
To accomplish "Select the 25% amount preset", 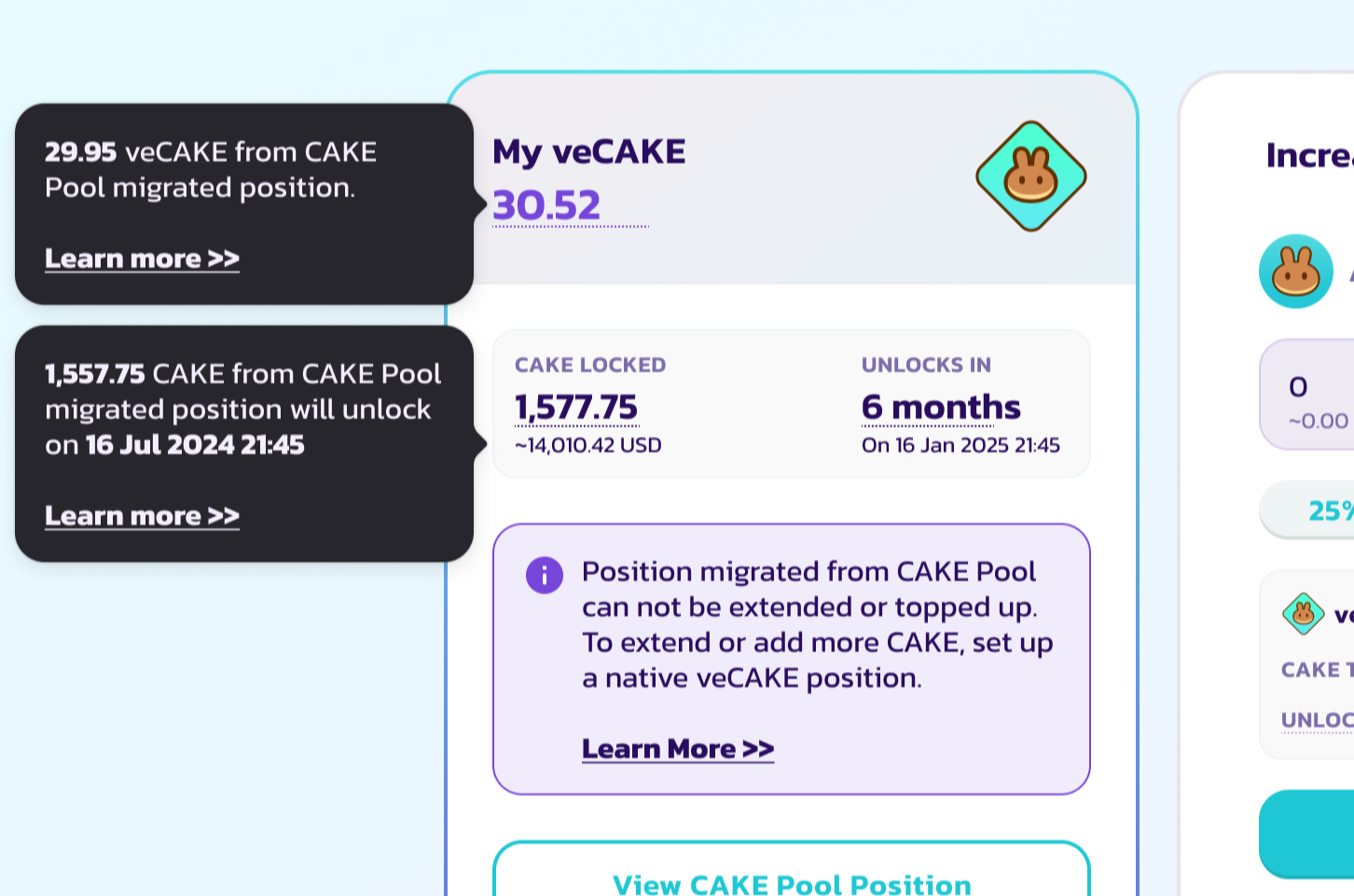I will click(x=1329, y=510).
